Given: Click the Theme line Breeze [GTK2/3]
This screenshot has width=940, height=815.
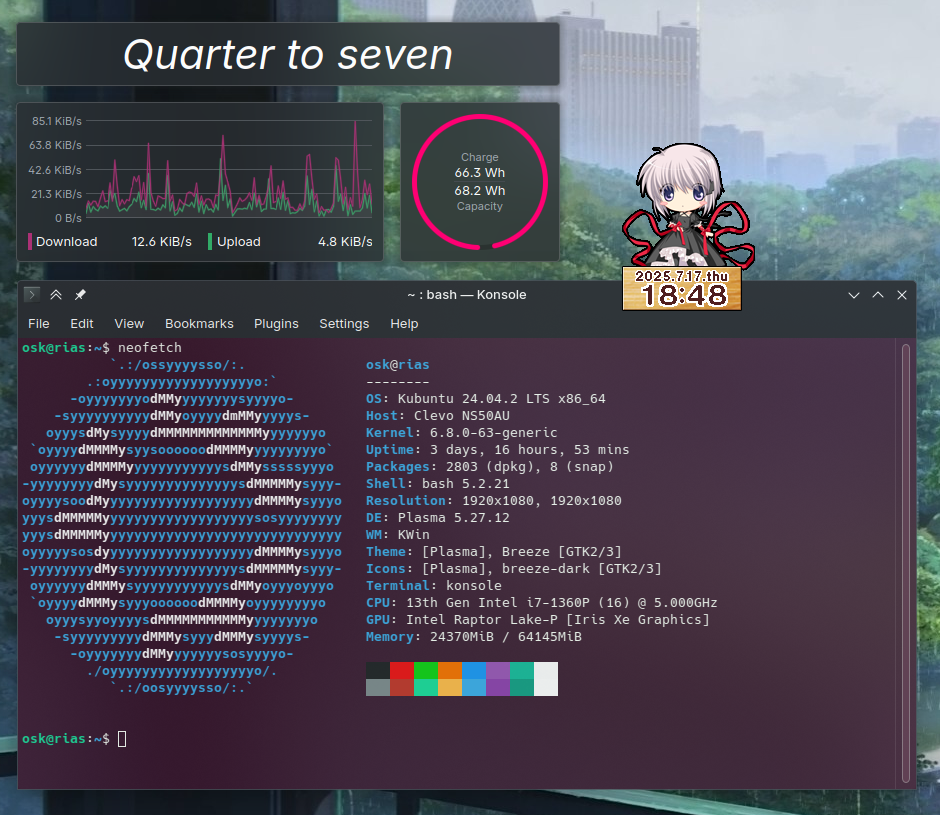Looking at the screenshot, I should pyautogui.click(x=494, y=552).
